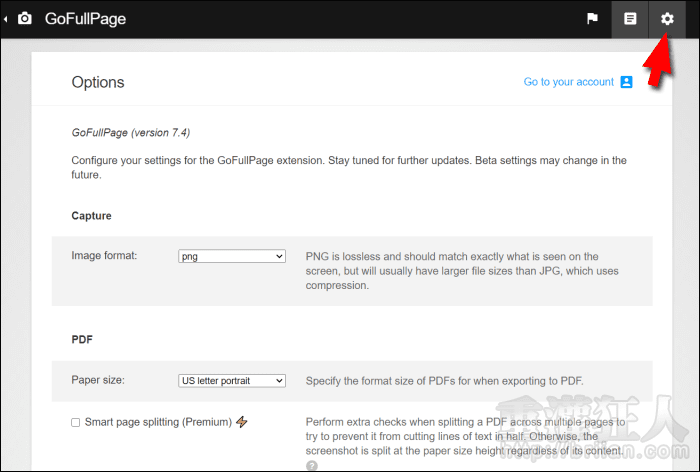Image resolution: width=700 pixels, height=472 pixels.
Task: Enable the Smart page splitting checkbox
Action: coord(76,423)
